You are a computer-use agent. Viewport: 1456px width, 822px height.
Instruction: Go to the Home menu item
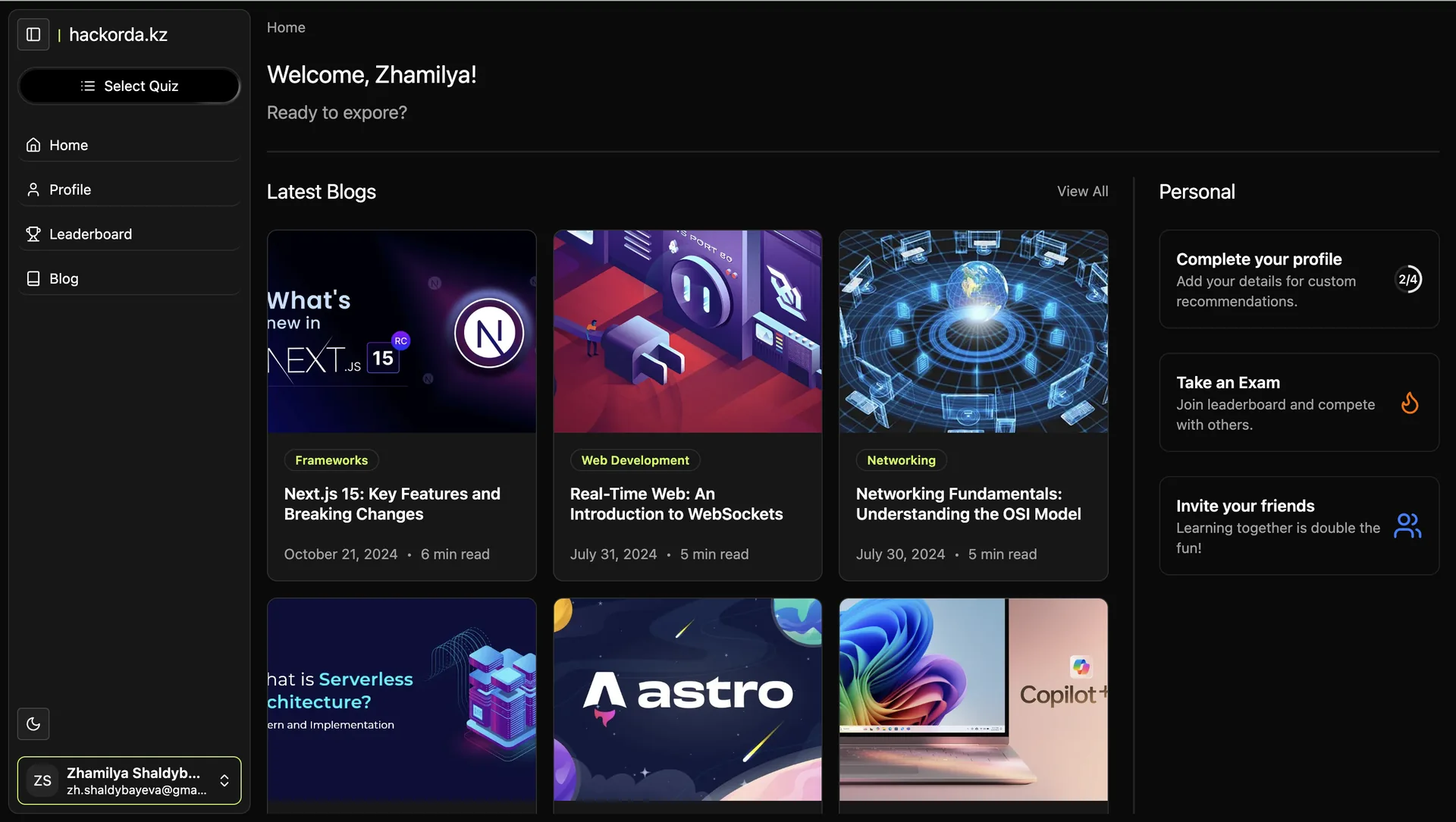129,145
